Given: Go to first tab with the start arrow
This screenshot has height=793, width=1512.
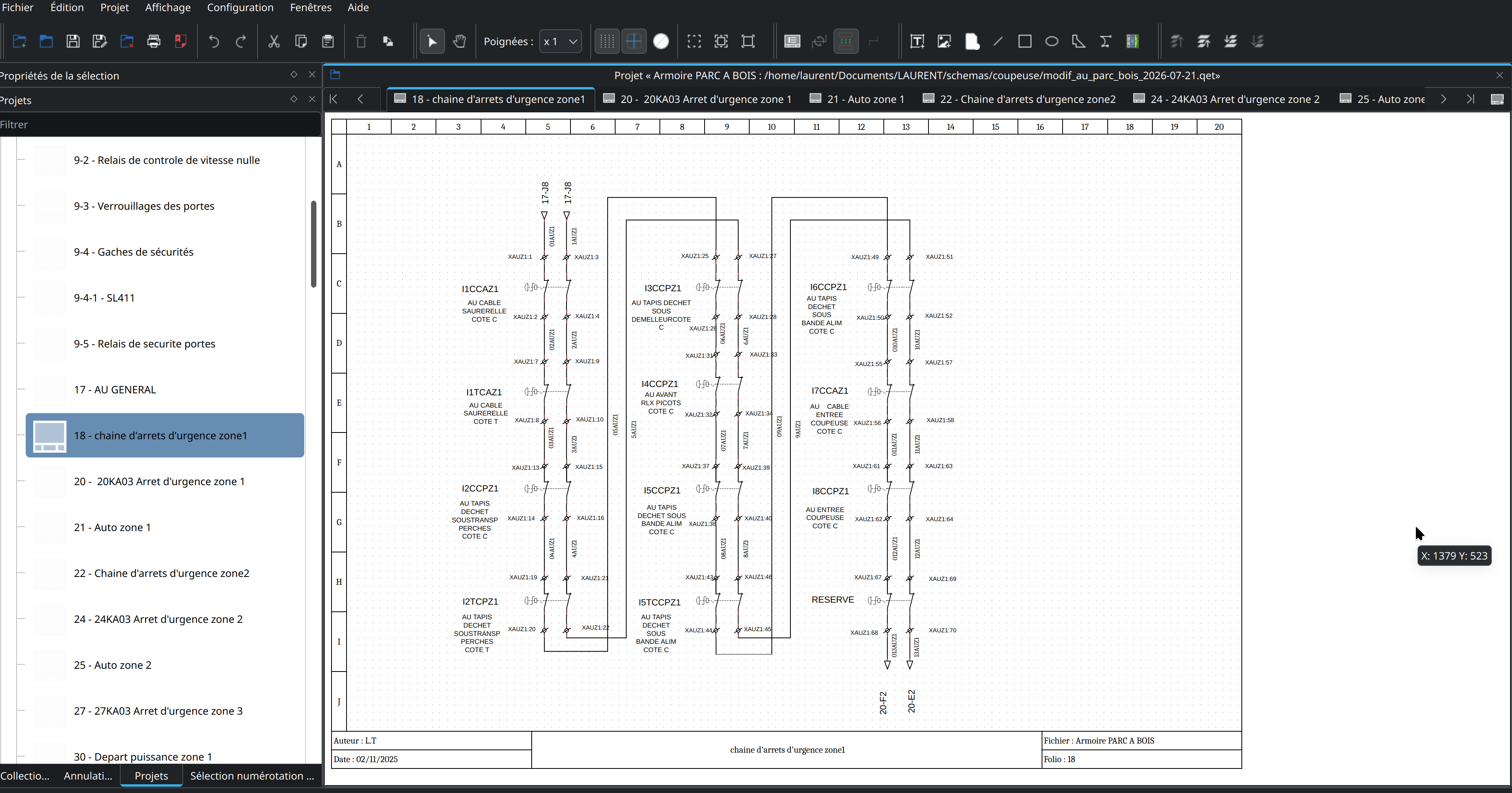Looking at the screenshot, I should click(x=333, y=99).
